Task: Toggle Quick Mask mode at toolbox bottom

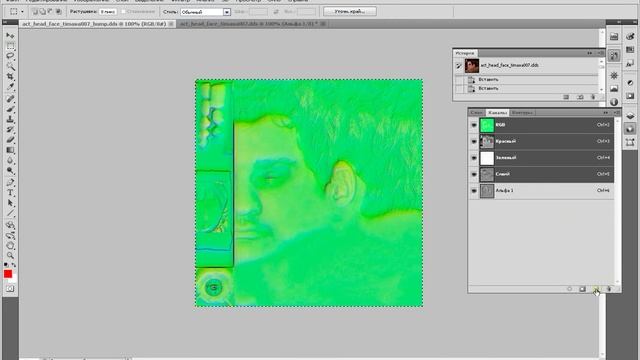Action: click(10, 289)
